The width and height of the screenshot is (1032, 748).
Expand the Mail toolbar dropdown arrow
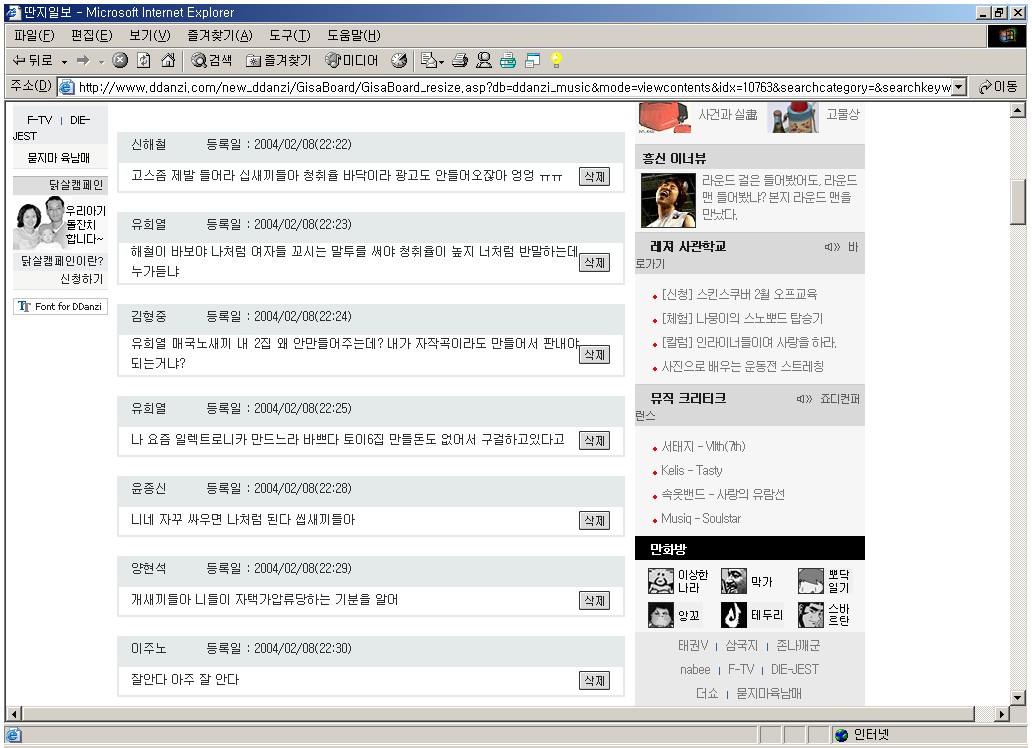click(x=439, y=62)
